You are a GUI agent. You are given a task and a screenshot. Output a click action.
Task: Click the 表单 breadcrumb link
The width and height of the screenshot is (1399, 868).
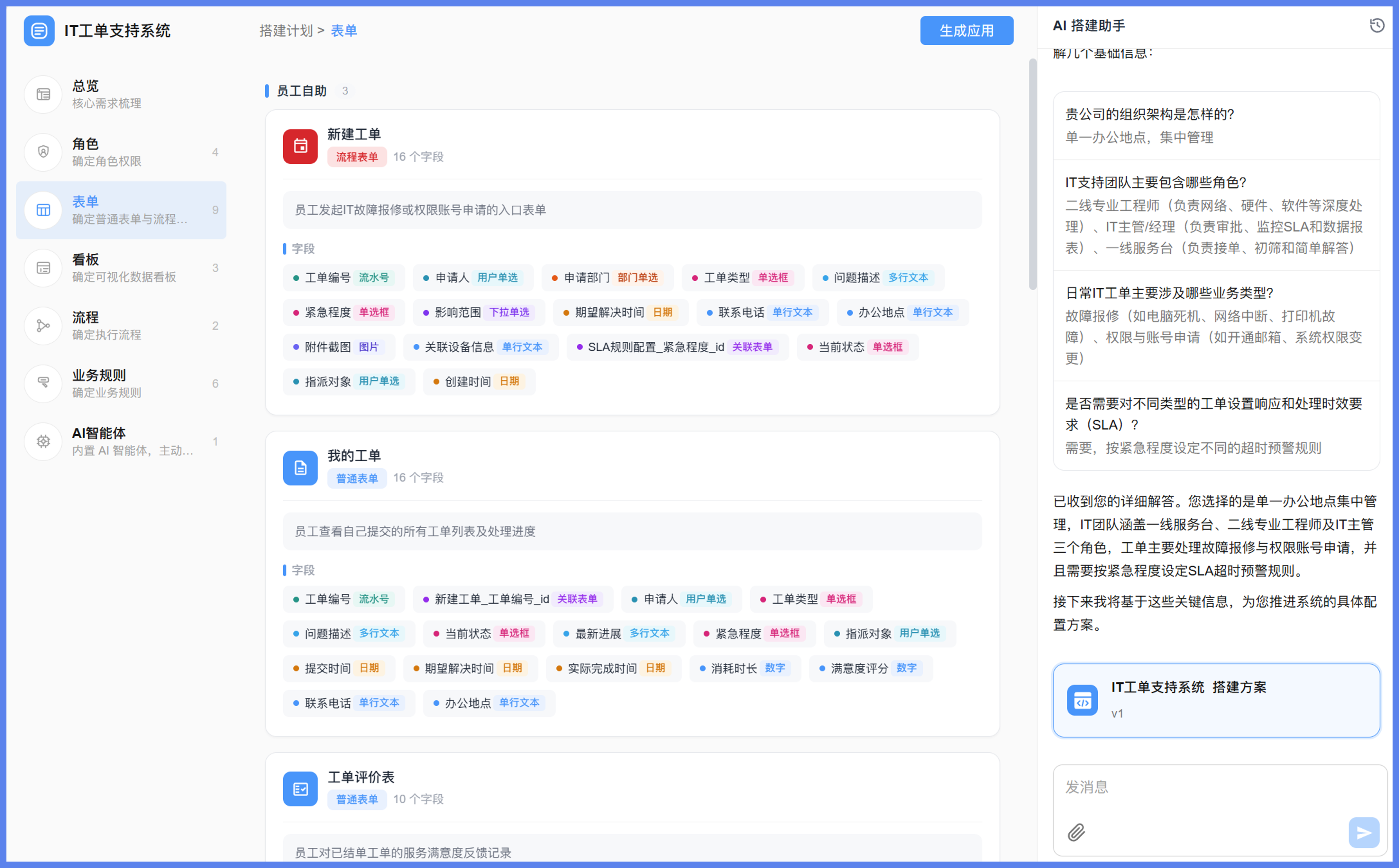344,31
